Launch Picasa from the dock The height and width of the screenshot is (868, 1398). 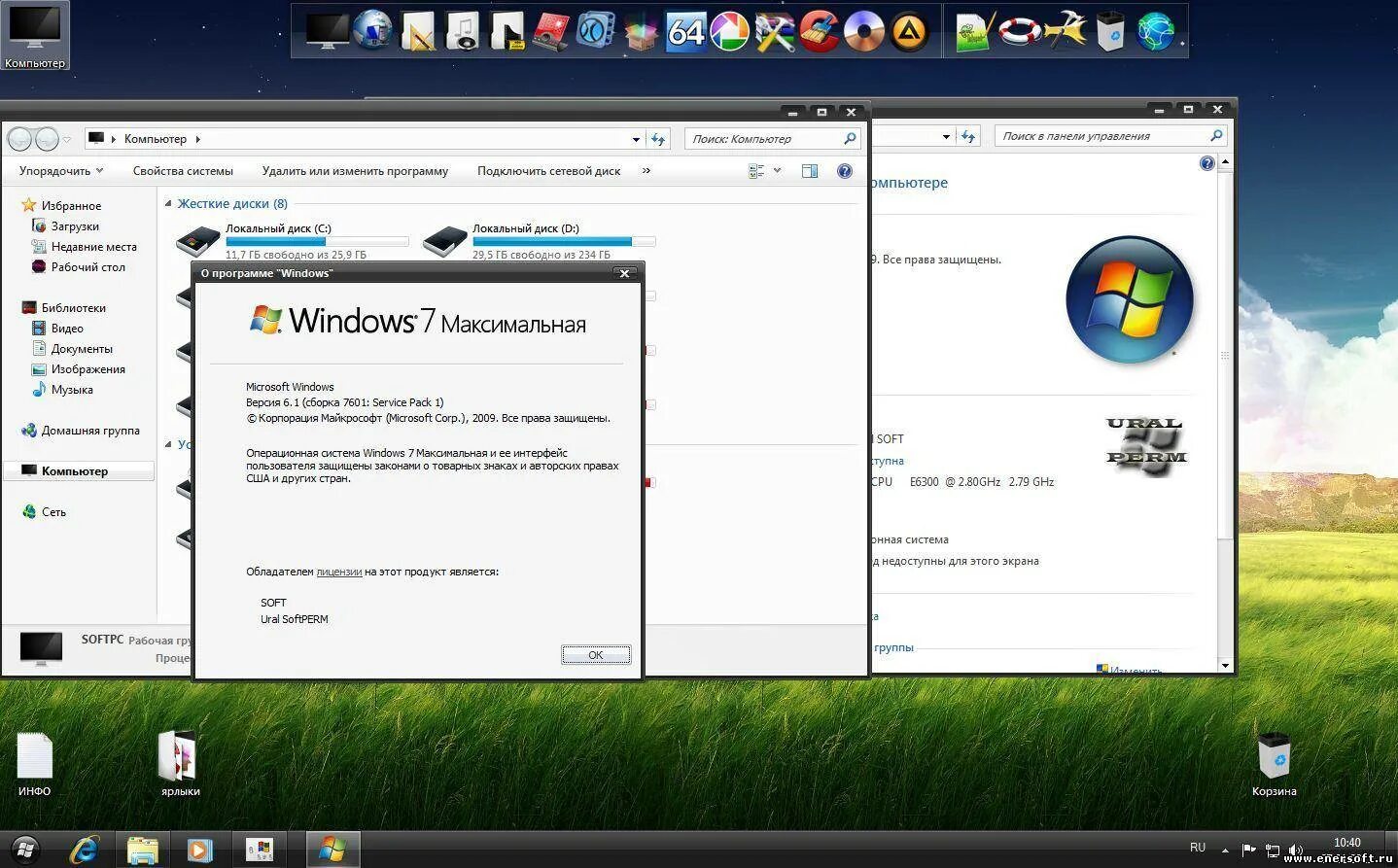729,31
